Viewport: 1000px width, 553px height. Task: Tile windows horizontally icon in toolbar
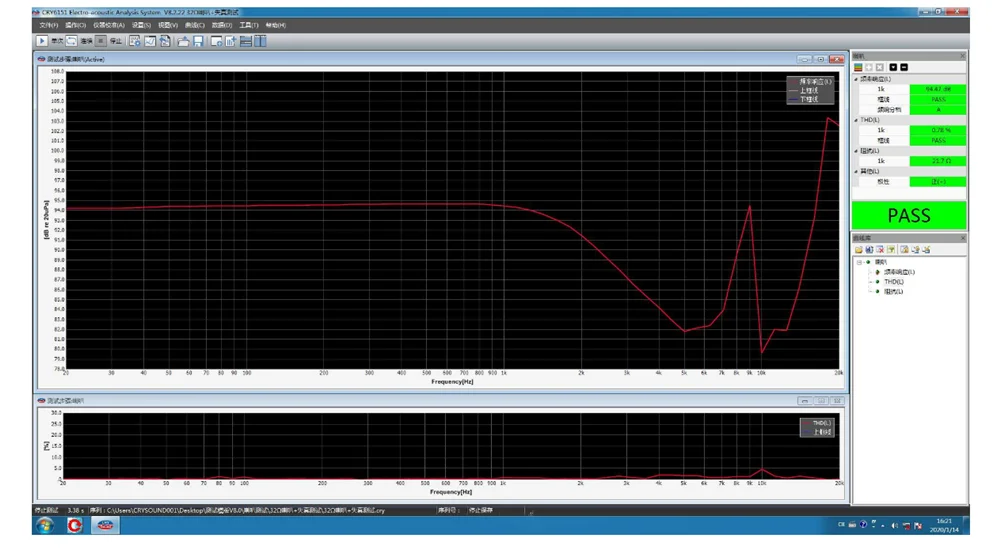point(246,41)
